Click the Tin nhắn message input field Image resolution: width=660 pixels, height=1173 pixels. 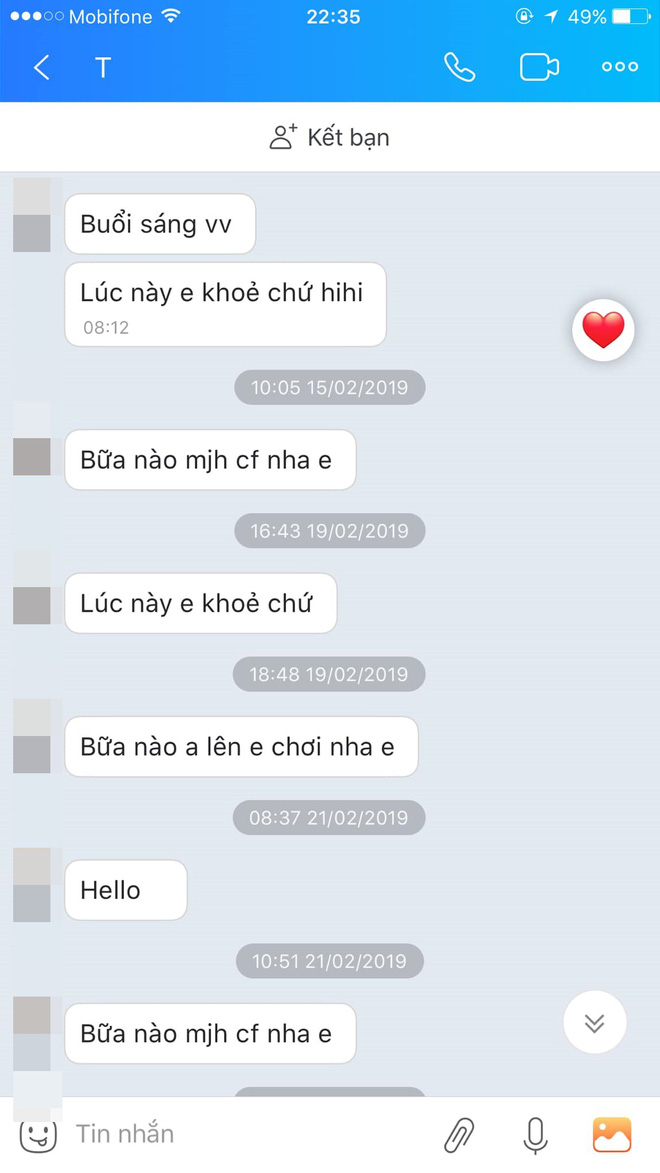pyautogui.click(x=247, y=1134)
